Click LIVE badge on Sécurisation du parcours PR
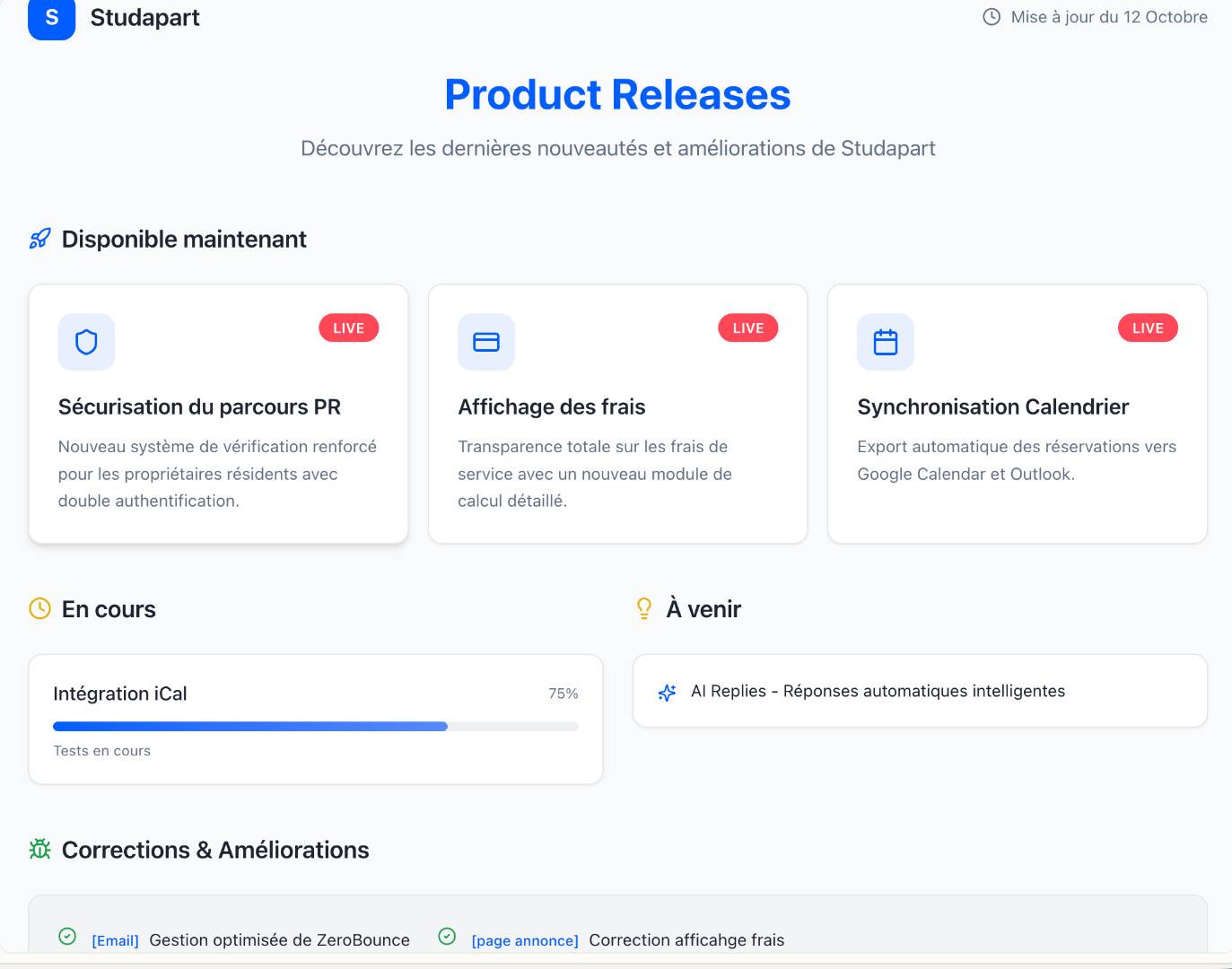Viewport: 1232px width, 969px height. (x=349, y=328)
